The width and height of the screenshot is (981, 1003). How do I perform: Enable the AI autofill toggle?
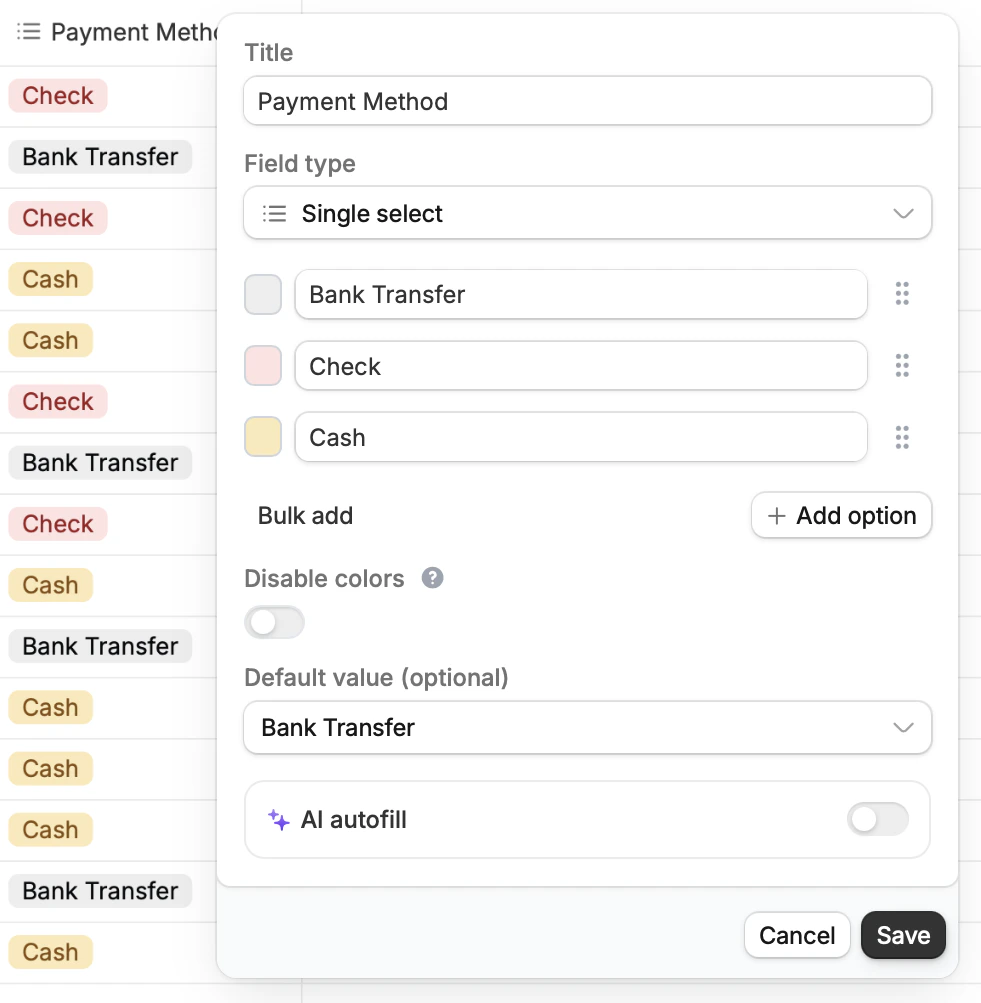877,819
